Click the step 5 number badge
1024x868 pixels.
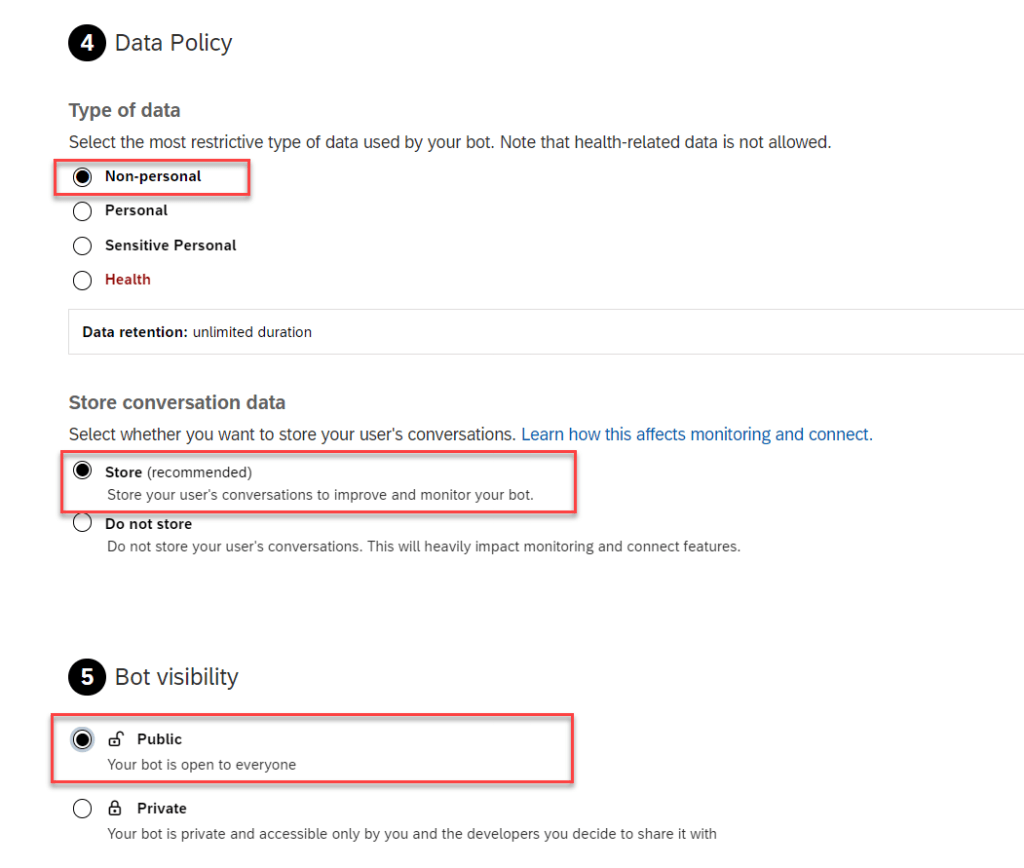(x=87, y=677)
